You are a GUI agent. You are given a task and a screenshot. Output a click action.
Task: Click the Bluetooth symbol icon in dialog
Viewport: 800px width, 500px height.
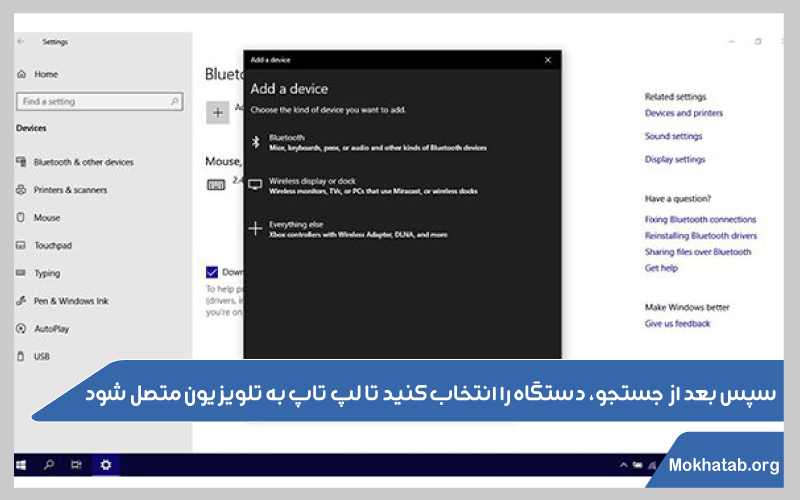coord(256,141)
